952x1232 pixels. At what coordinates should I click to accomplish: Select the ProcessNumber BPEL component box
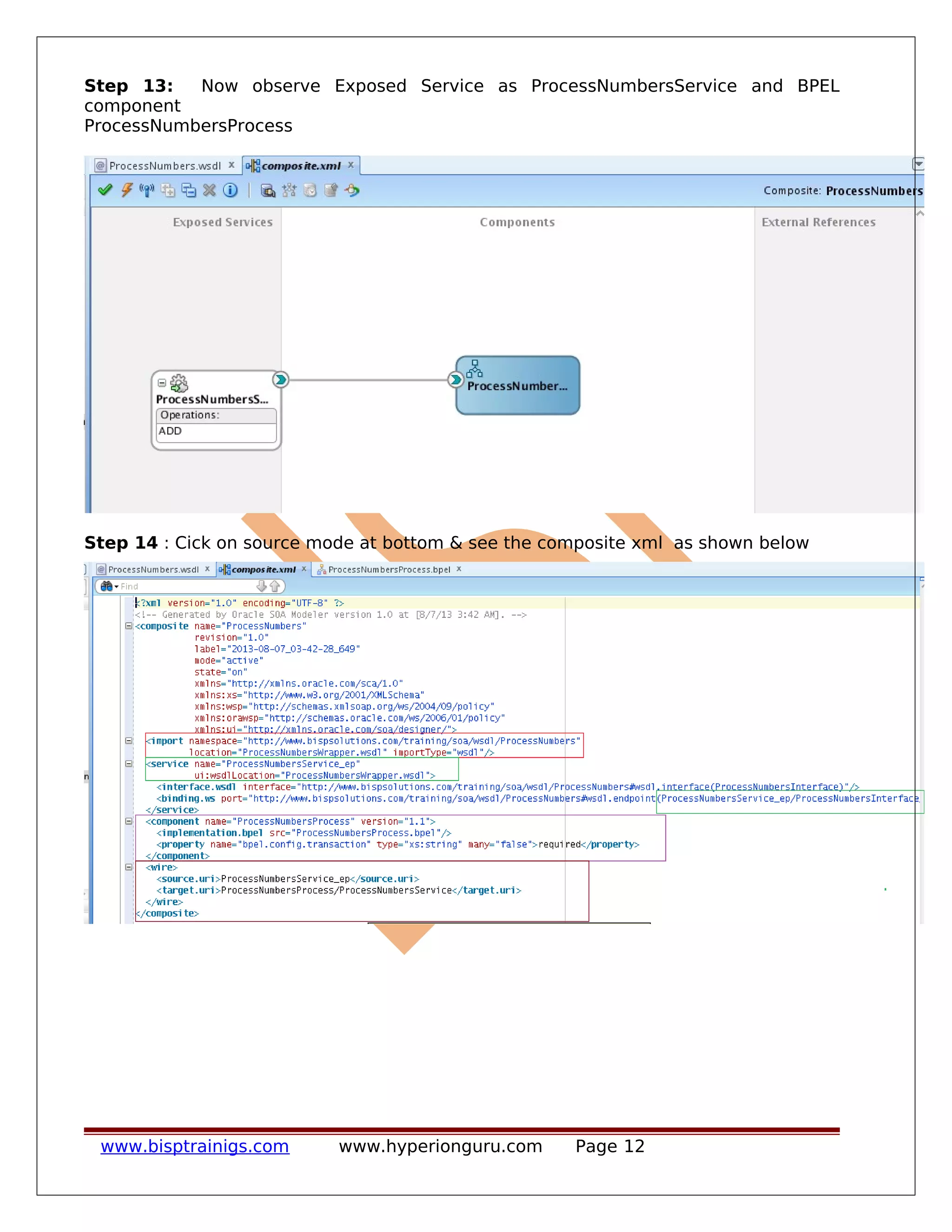(x=518, y=386)
